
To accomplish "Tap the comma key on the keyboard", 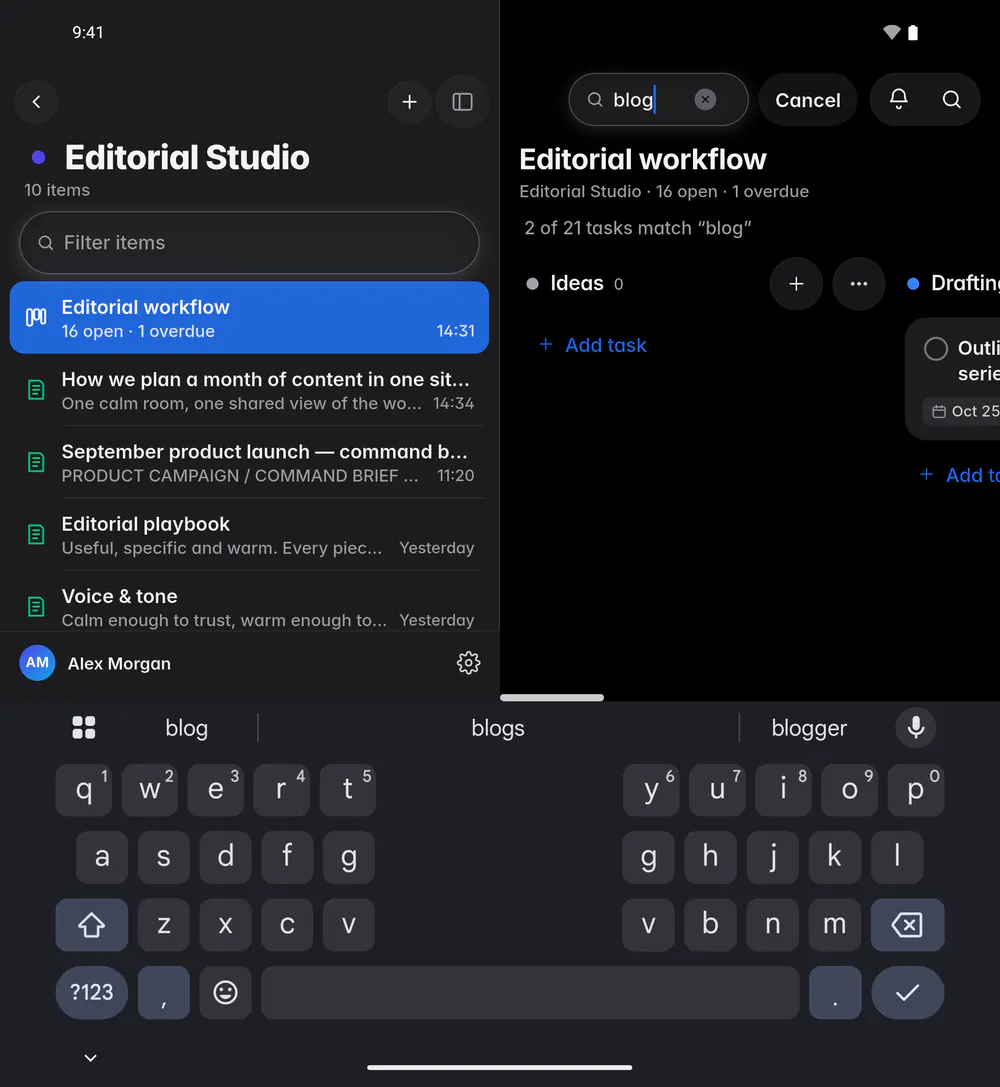I will pos(164,992).
